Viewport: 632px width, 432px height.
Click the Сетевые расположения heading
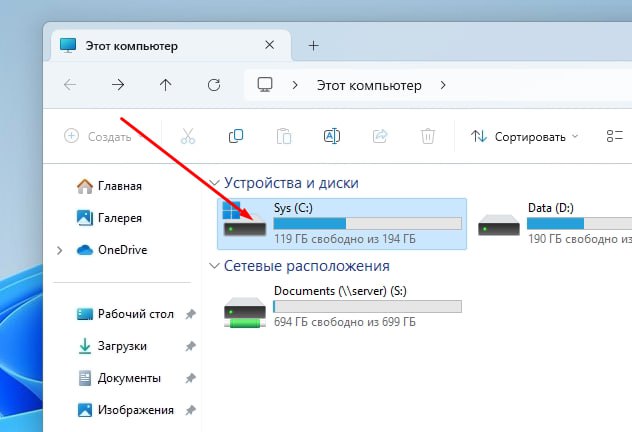point(307,266)
